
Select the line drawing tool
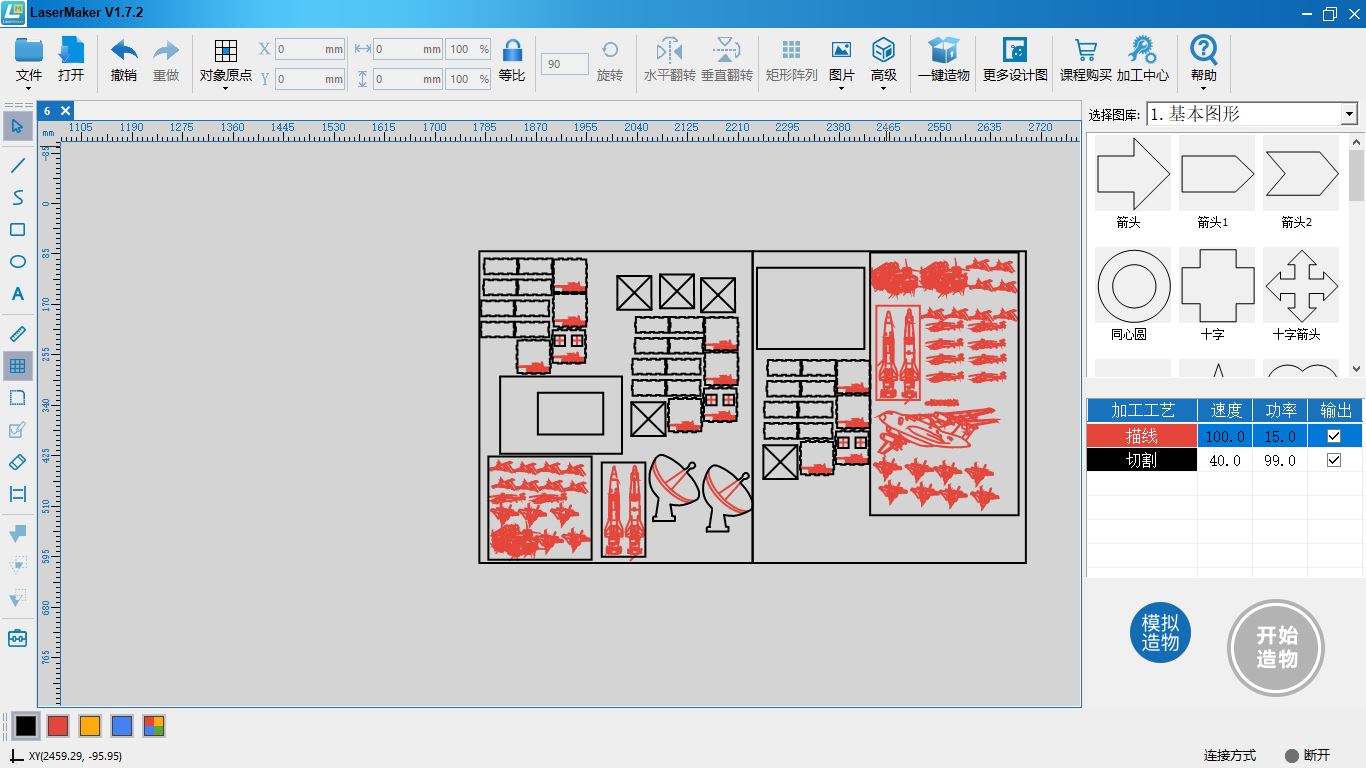(17, 165)
